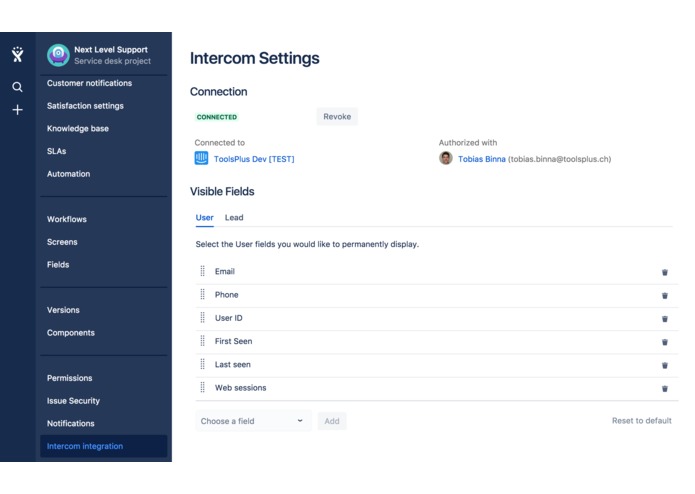Delete the Email field with trash icon

[x=664, y=272]
